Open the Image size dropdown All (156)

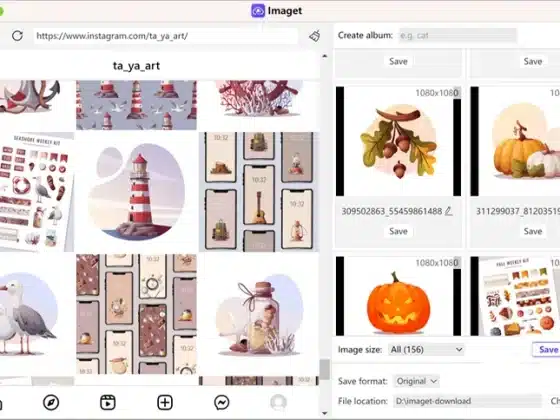426,349
